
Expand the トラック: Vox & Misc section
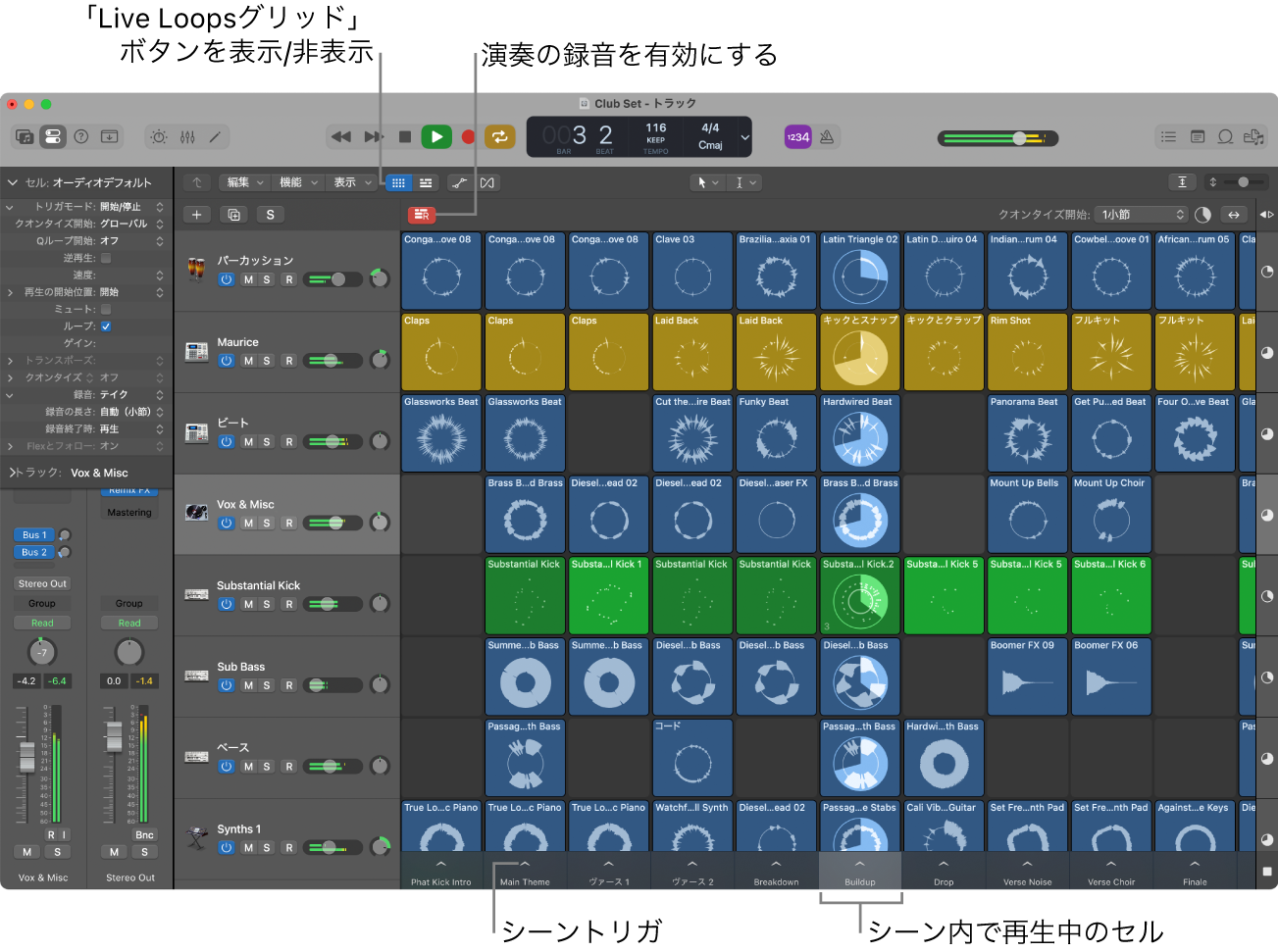coord(14,473)
